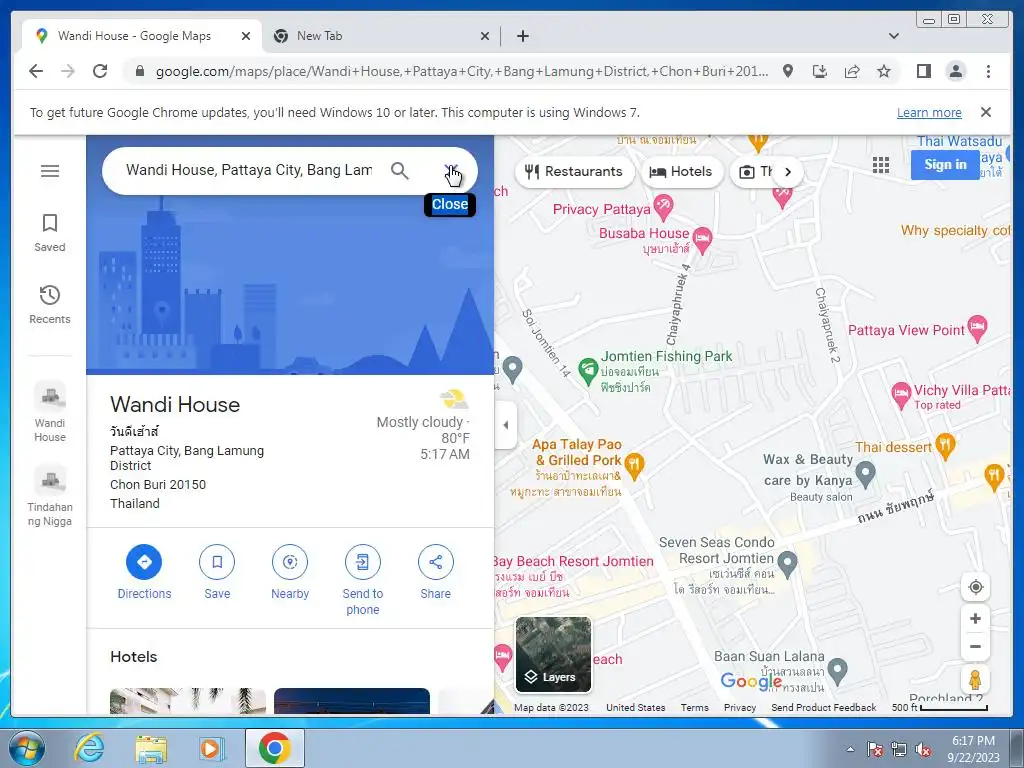Click the search magnifier icon
This screenshot has width=1024, height=768.
tap(400, 171)
